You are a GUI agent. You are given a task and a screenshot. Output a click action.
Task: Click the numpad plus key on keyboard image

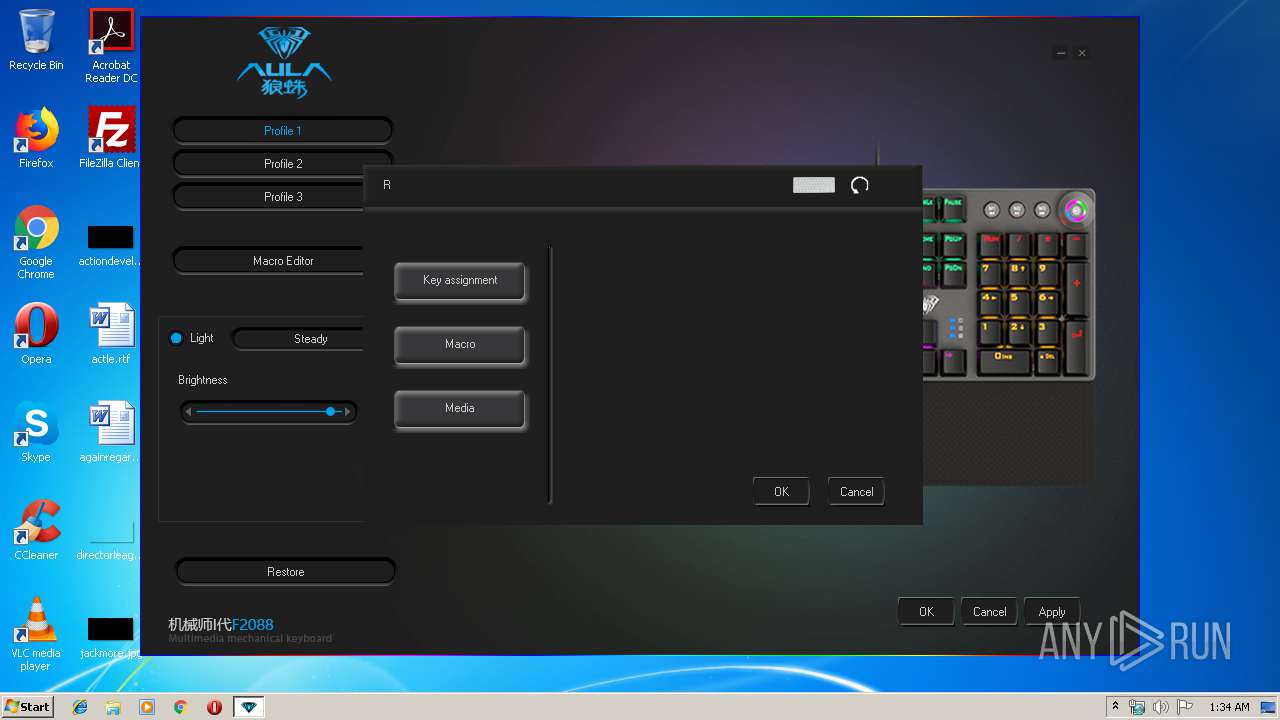coord(1077,288)
